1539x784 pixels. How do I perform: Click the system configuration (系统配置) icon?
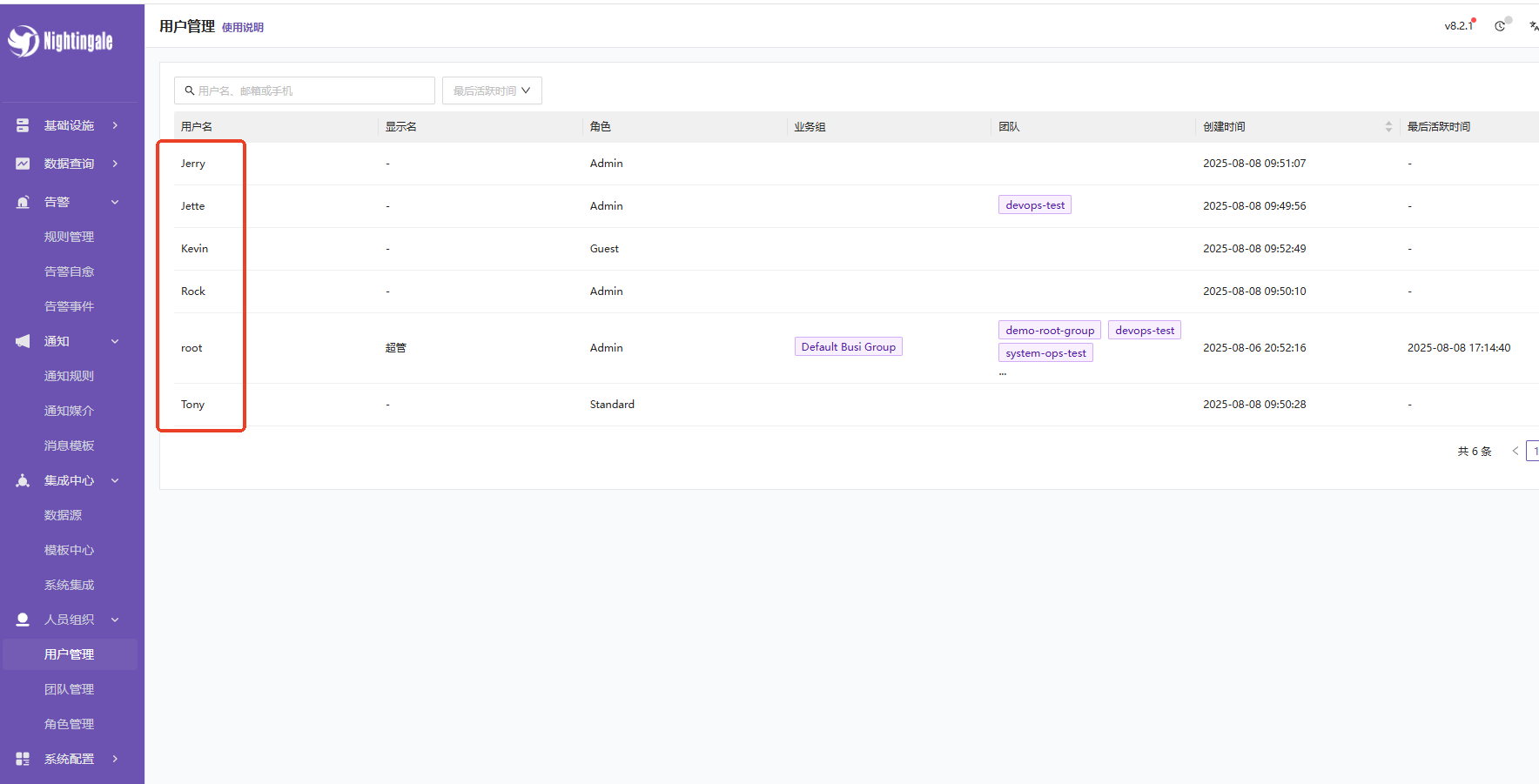pos(23,759)
